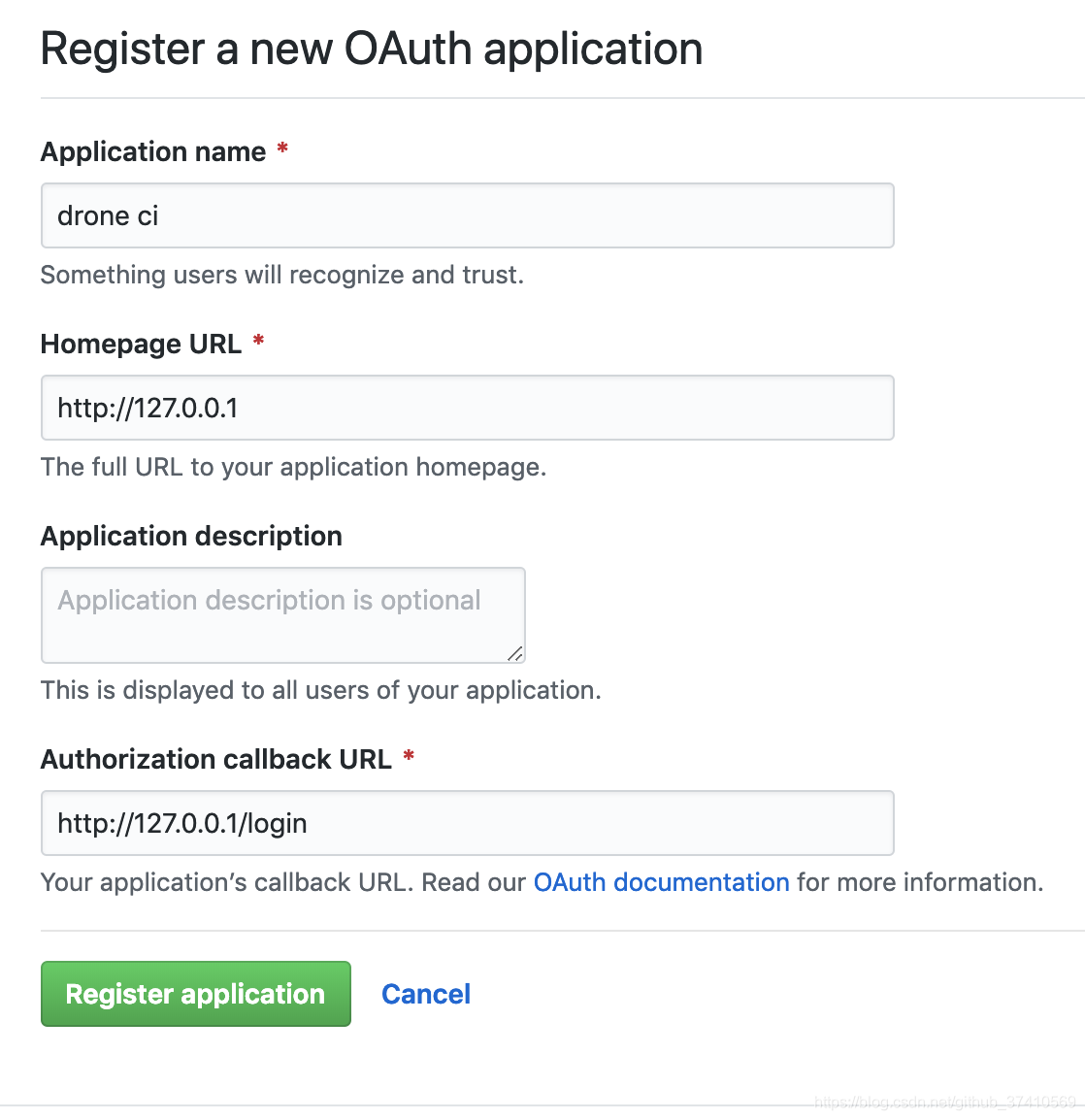Click the description textarea resize handle
1085x1120 pixels.
[515, 653]
